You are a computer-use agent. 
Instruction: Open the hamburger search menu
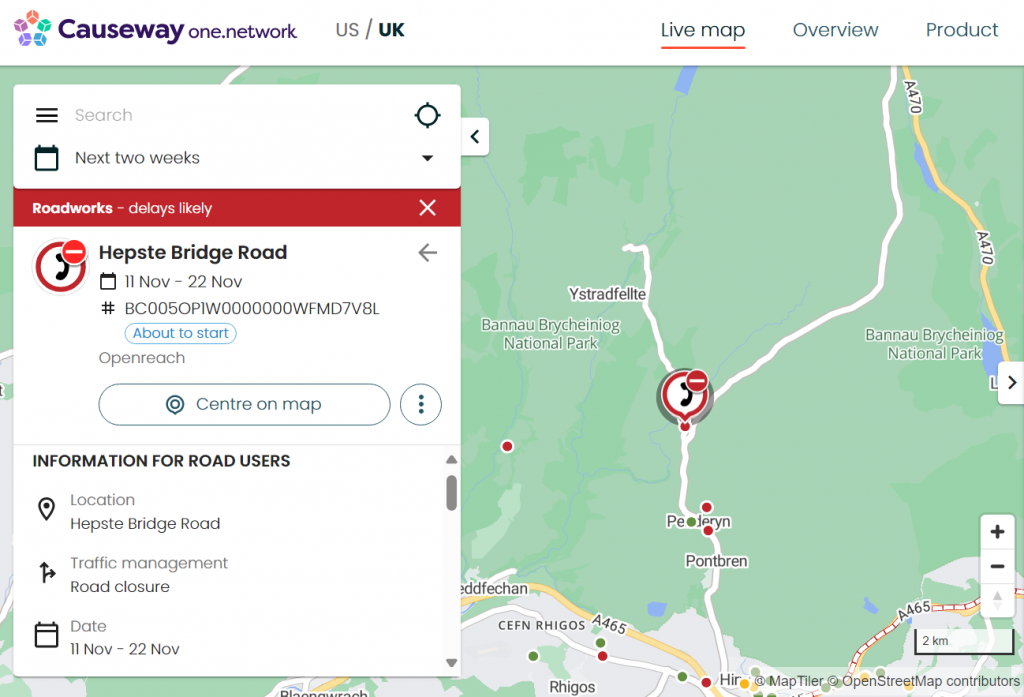click(46, 115)
